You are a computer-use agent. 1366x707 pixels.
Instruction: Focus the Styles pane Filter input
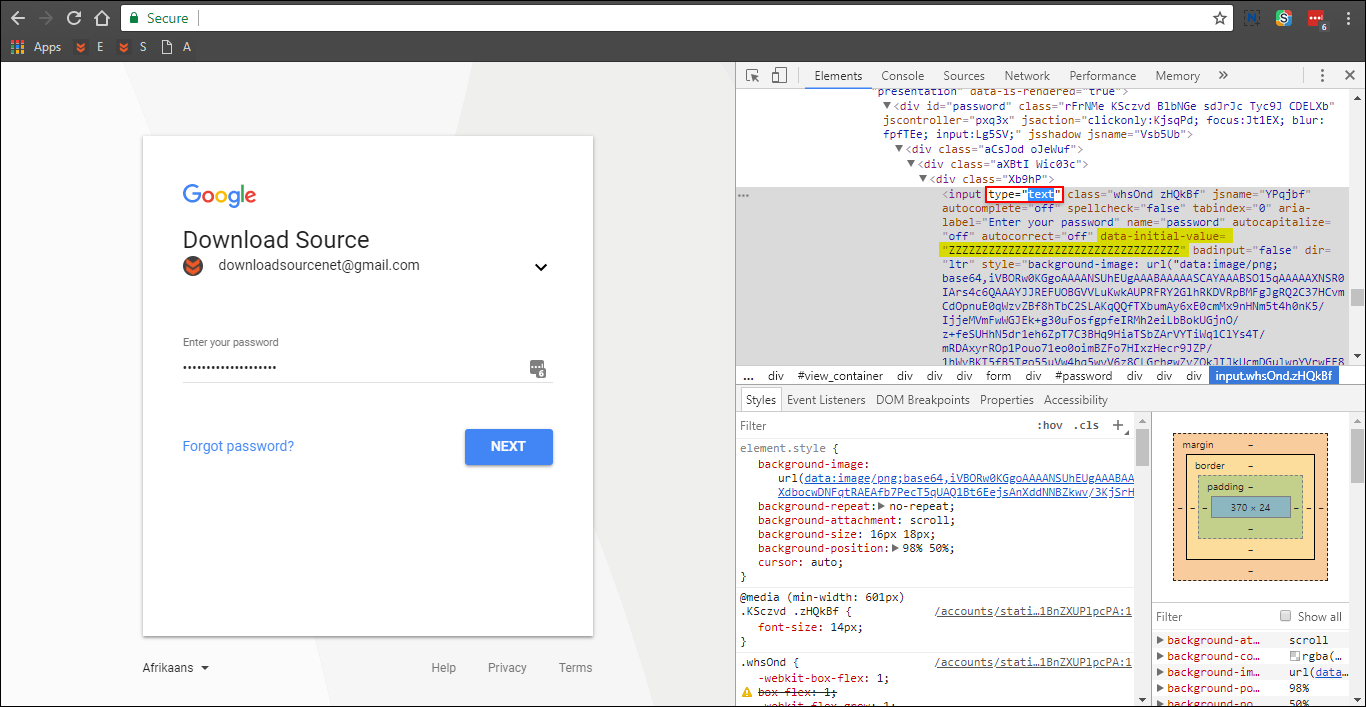(885, 425)
